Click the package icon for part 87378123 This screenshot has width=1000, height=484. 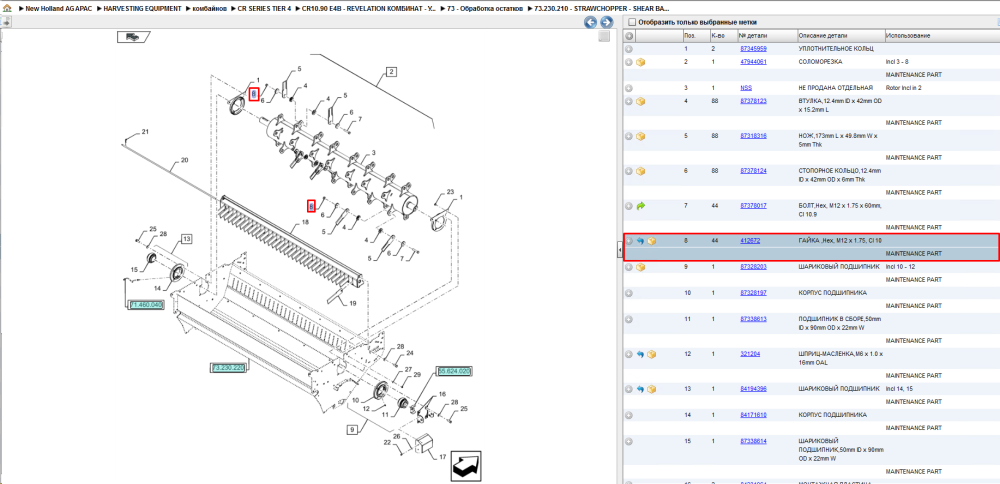point(640,101)
